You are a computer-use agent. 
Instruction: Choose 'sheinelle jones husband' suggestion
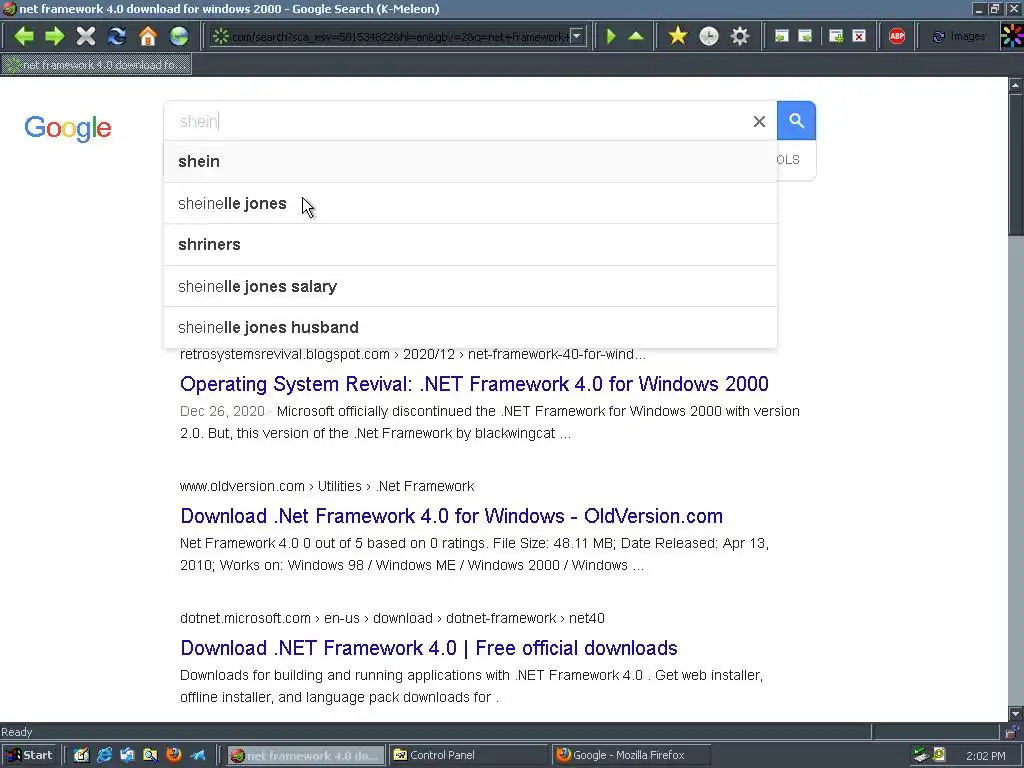point(470,327)
